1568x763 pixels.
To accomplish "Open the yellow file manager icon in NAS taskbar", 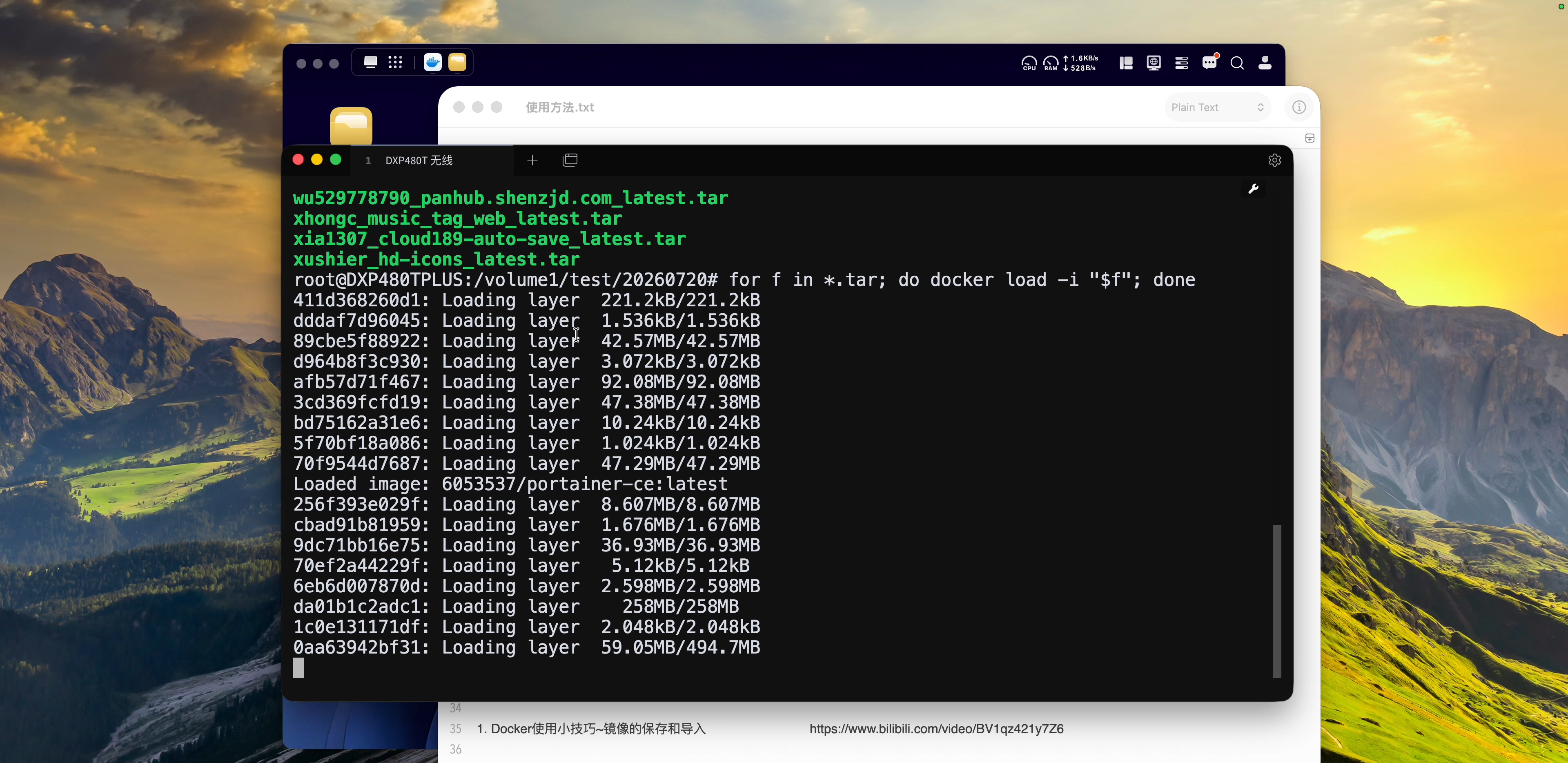I will tap(457, 63).
